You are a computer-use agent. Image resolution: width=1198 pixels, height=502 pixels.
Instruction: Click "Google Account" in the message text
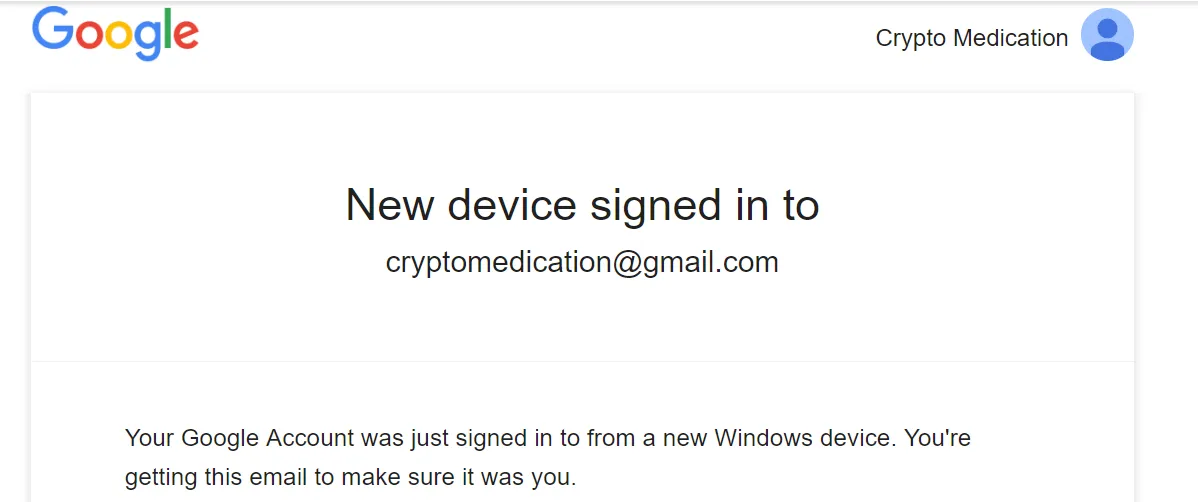click(268, 439)
